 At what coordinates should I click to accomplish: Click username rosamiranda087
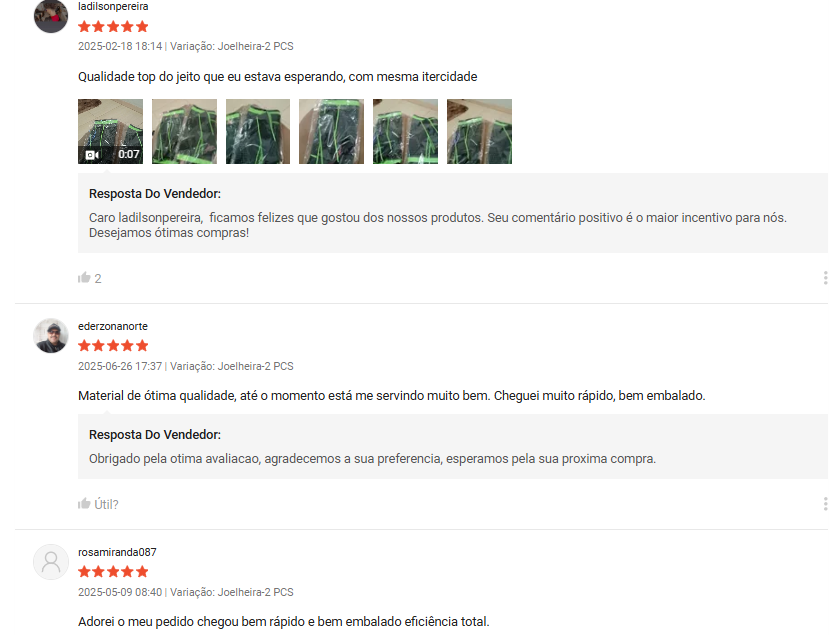click(117, 552)
